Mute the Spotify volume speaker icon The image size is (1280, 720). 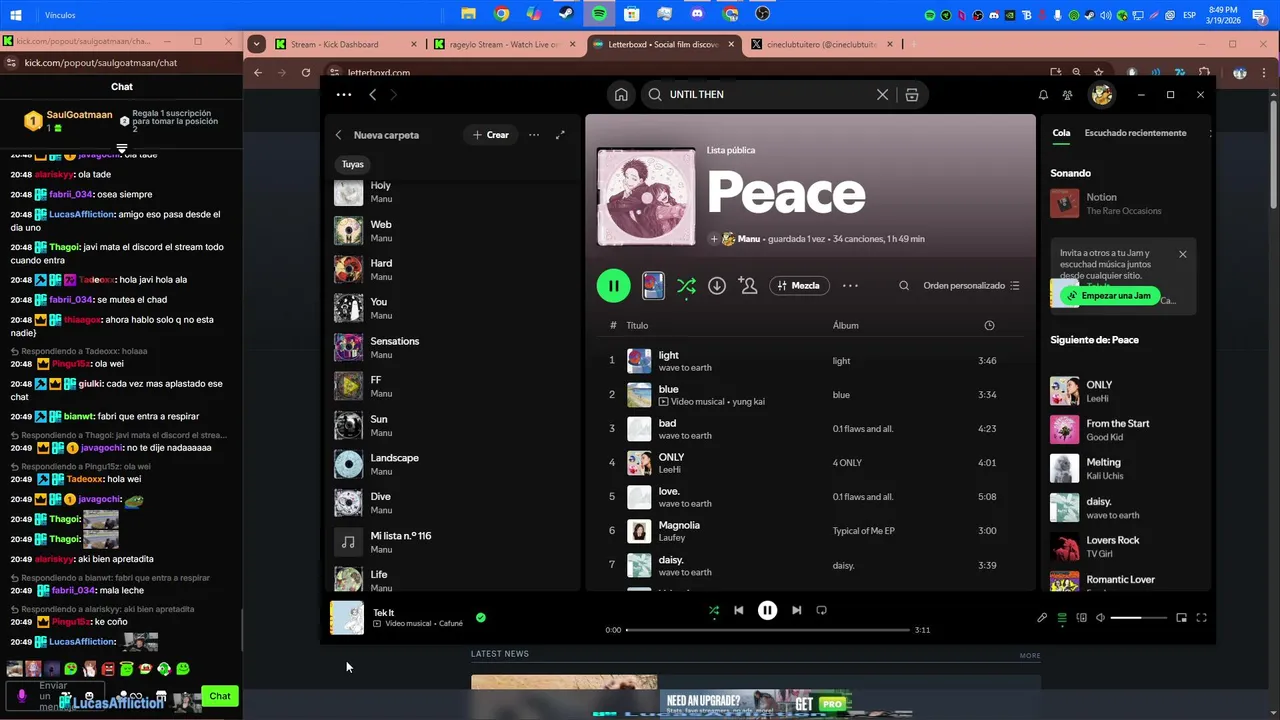[x=1100, y=618]
